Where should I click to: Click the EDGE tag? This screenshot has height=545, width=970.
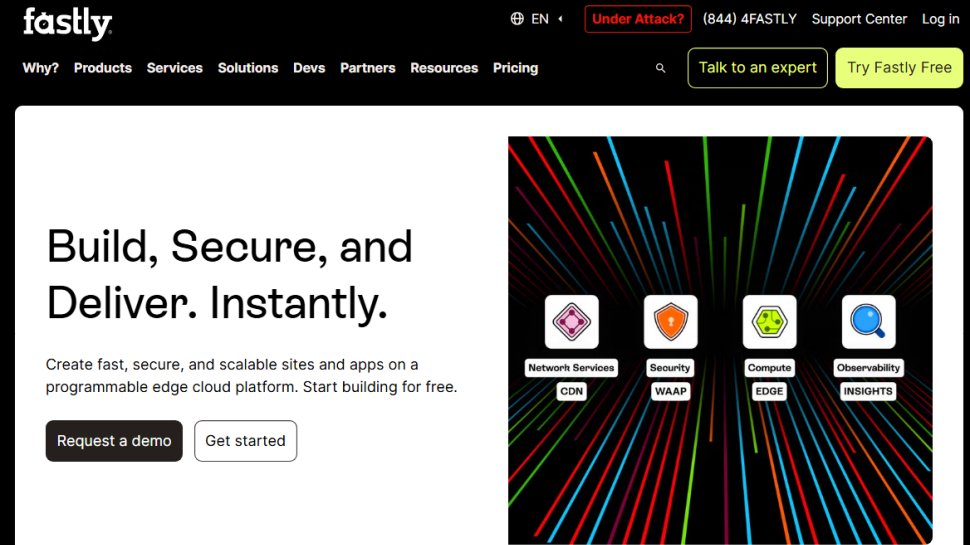(770, 391)
